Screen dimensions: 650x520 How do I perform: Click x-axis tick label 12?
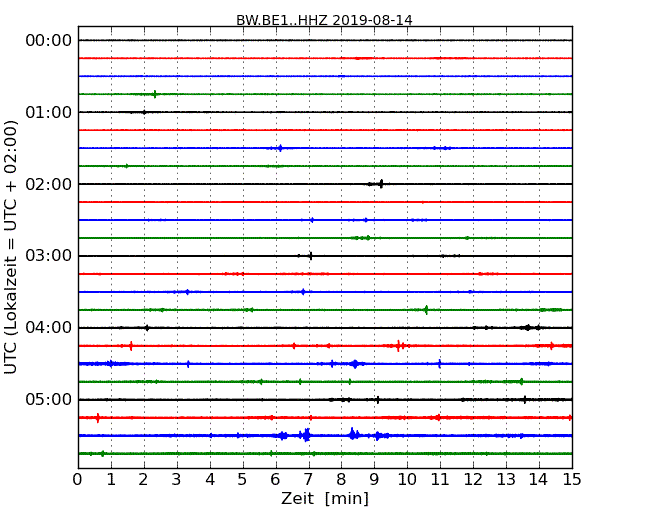[x=473, y=480]
